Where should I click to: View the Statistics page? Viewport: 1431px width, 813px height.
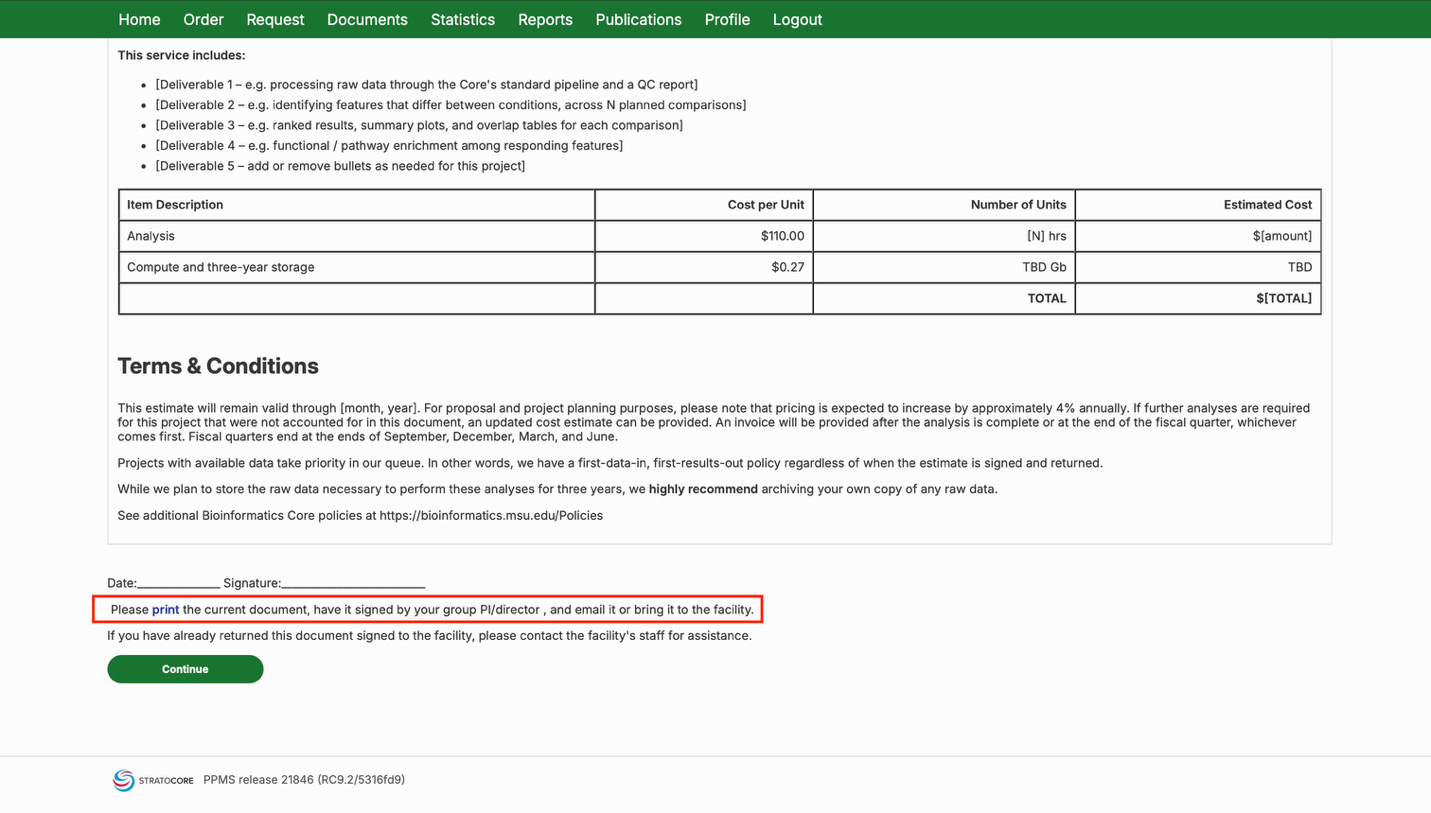tap(463, 20)
